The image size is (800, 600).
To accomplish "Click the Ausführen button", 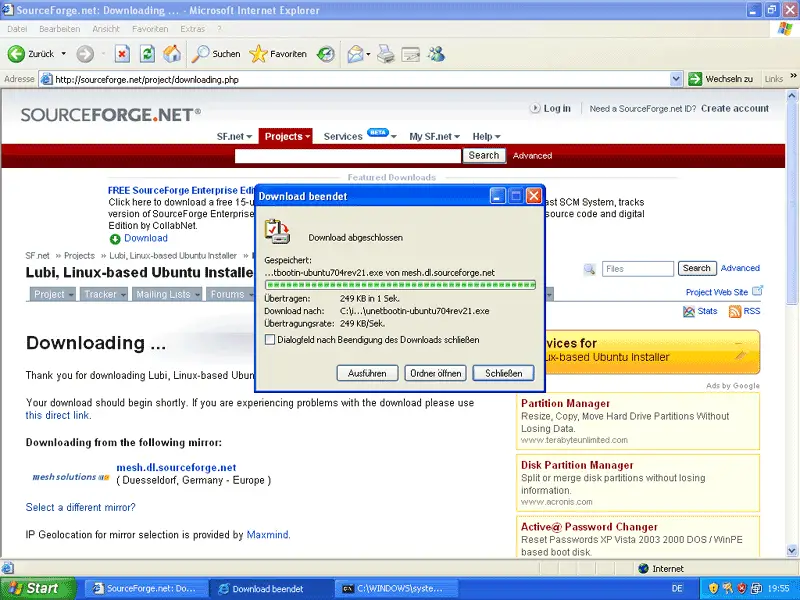I will pos(367,373).
